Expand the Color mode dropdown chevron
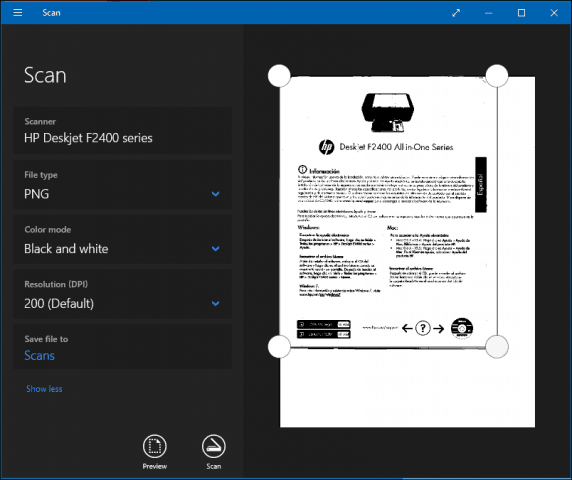This screenshot has height=480, width=572. click(216, 248)
